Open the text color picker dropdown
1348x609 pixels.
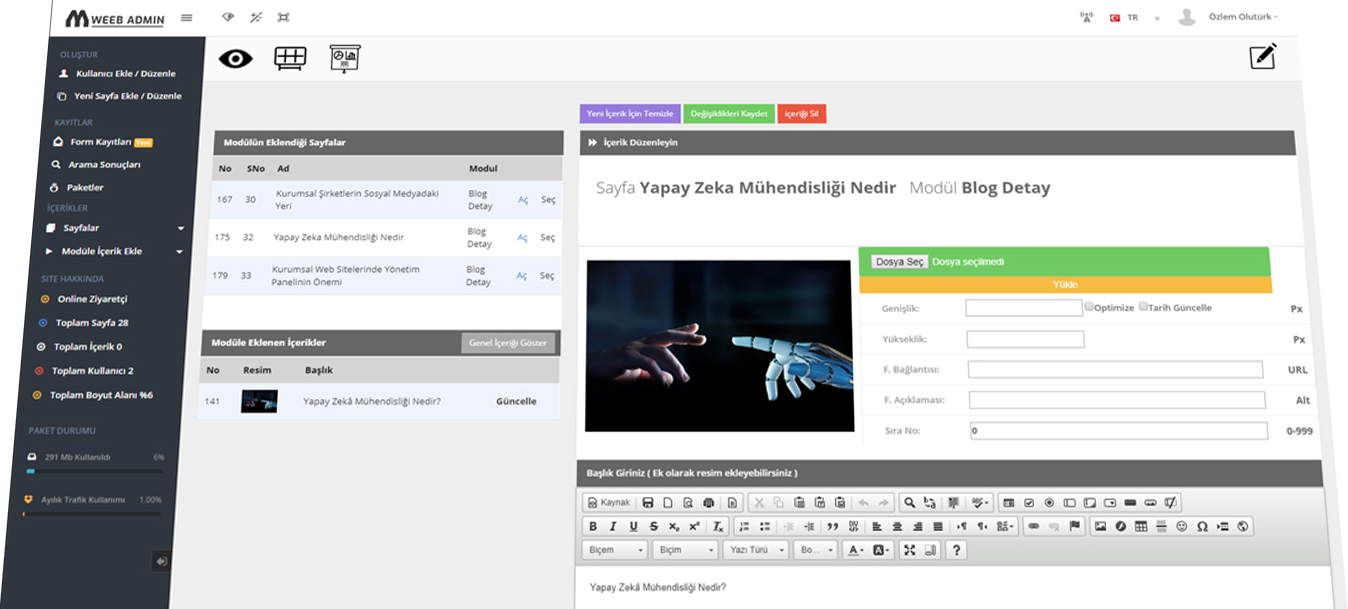(856, 550)
